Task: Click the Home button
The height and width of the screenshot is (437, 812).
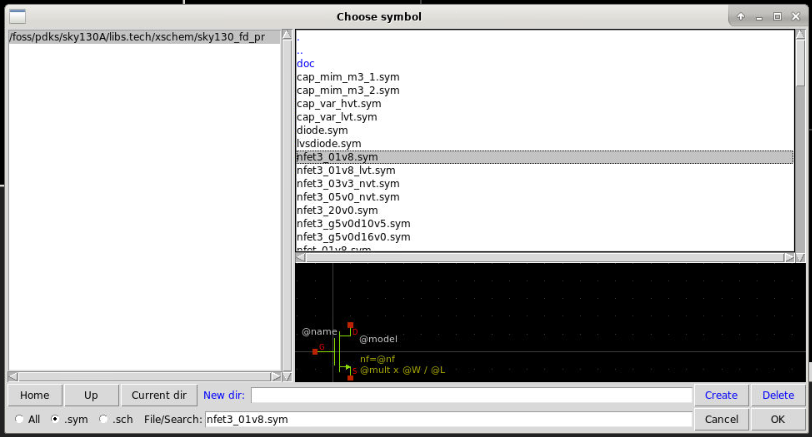Action: pyautogui.click(x=35, y=395)
